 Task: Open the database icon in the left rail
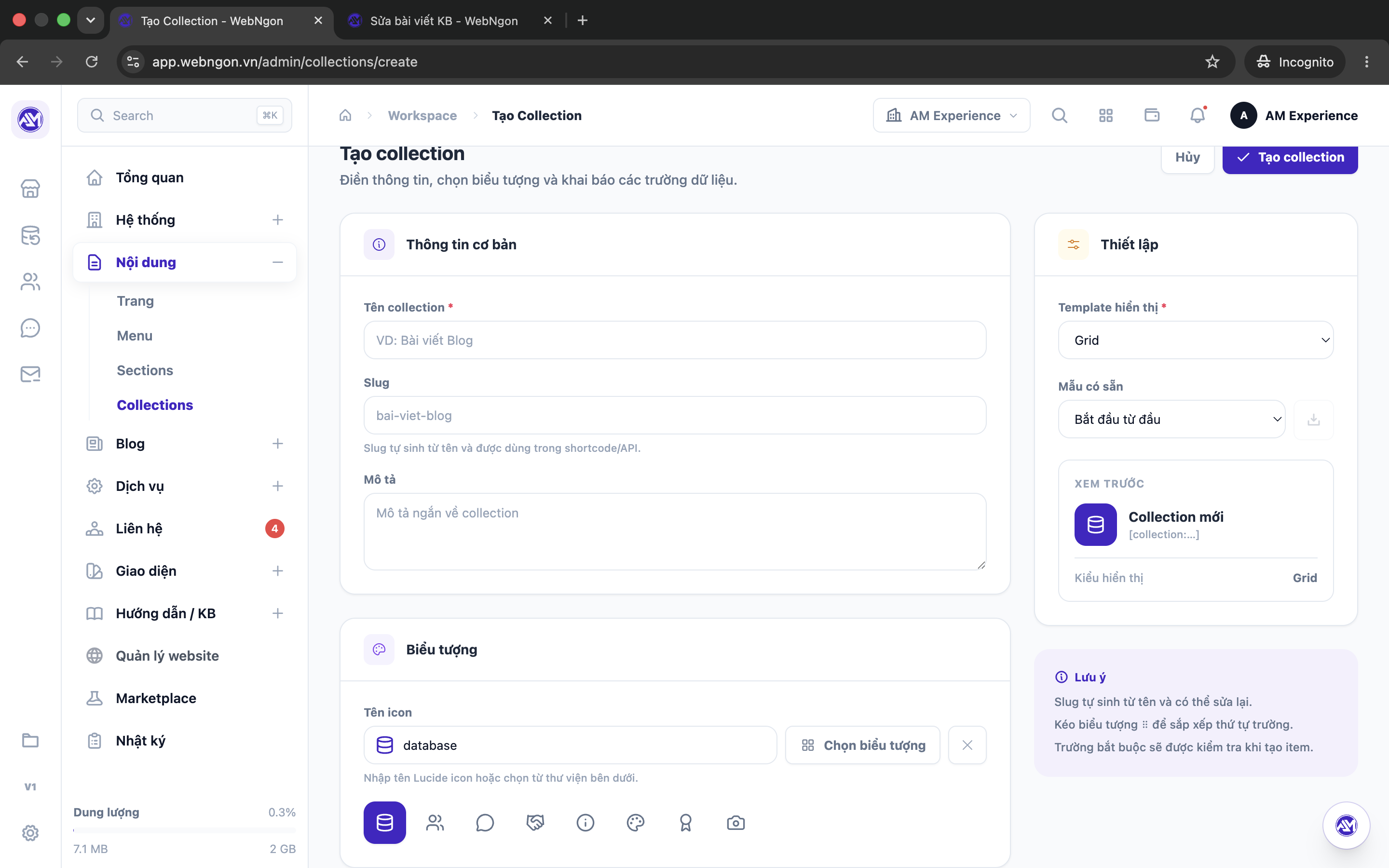tap(30, 235)
